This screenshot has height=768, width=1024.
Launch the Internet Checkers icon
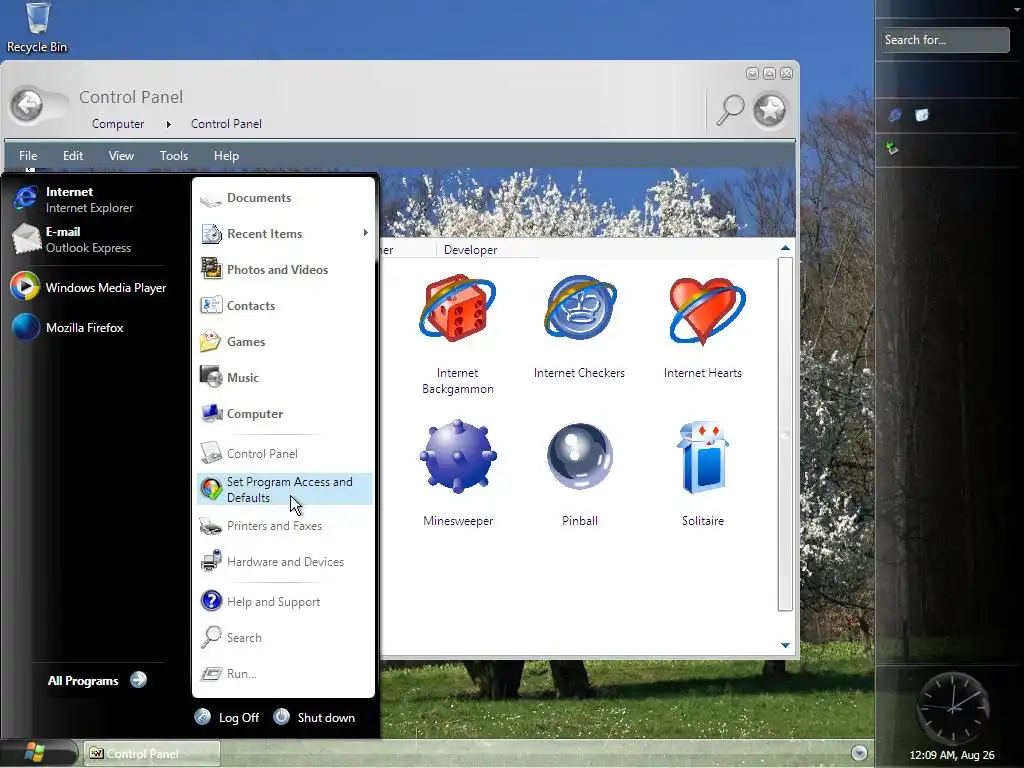coord(580,308)
